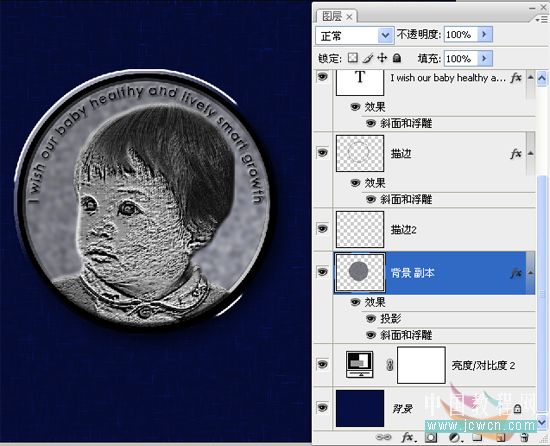Image resolution: width=550 pixels, height=446 pixels.
Task: Hide the 投影 effect on 背景 副本
Action: coord(371,318)
